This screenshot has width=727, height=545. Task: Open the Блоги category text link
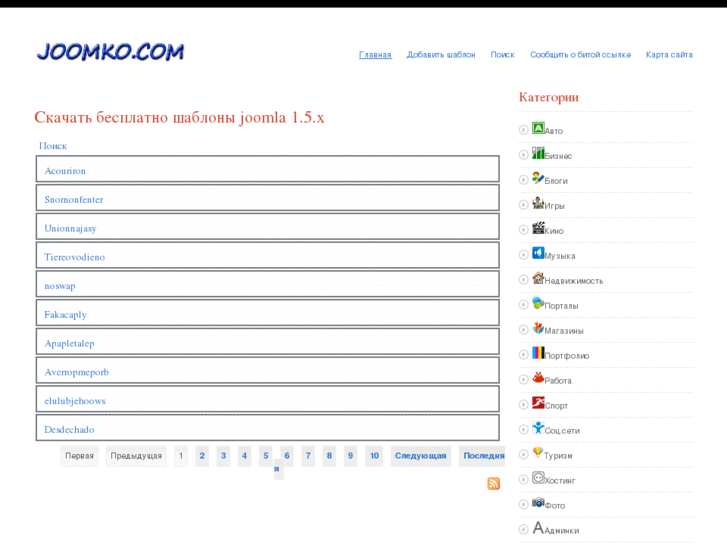[556, 181]
